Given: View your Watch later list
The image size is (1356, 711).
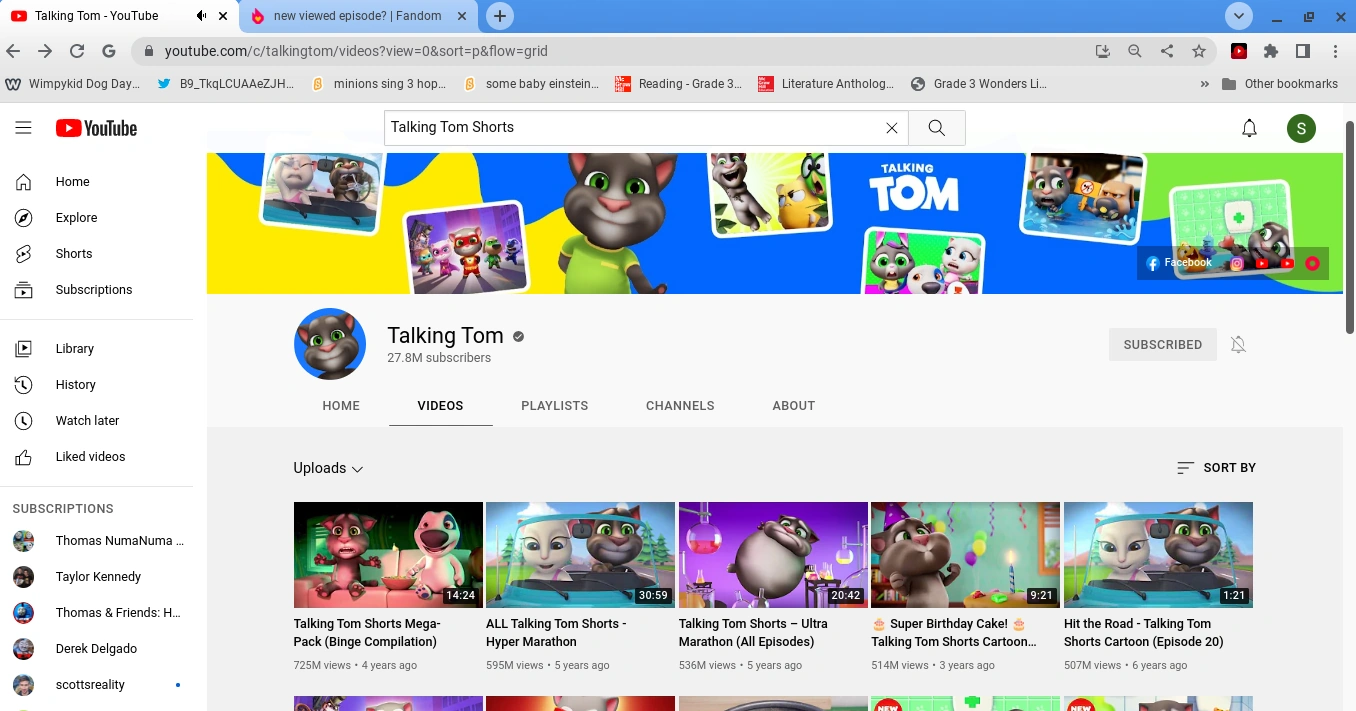Looking at the screenshot, I should point(87,420).
